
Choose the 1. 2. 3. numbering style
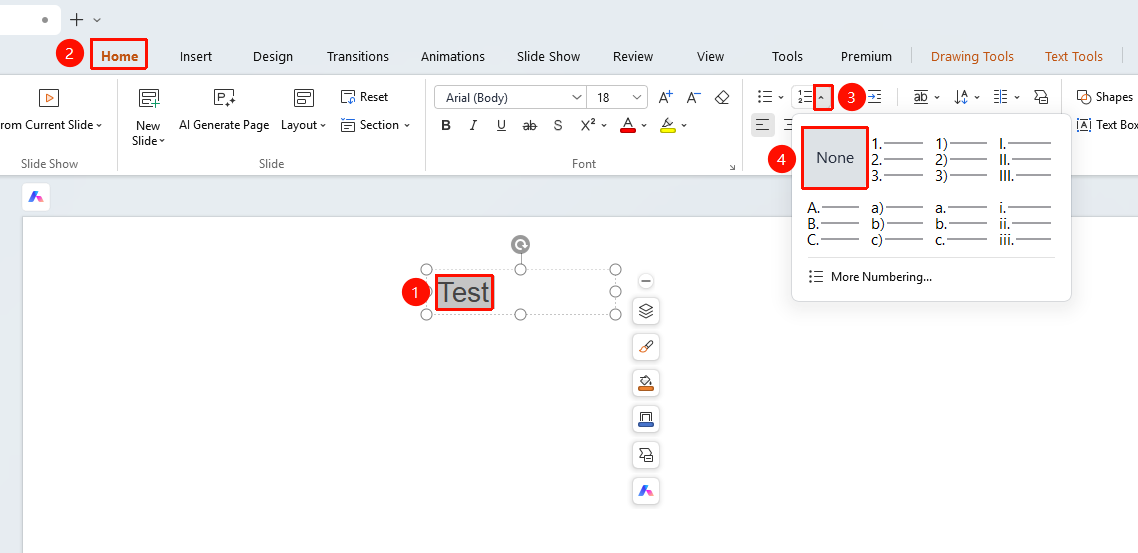pos(898,159)
